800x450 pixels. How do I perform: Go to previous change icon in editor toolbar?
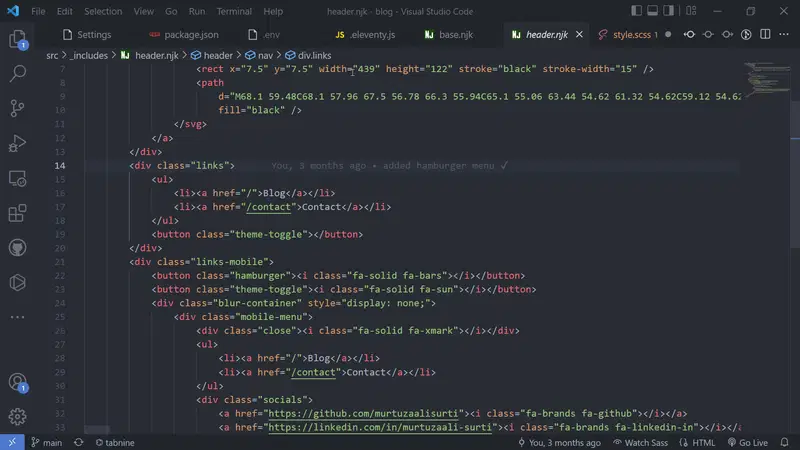click(x=689, y=34)
